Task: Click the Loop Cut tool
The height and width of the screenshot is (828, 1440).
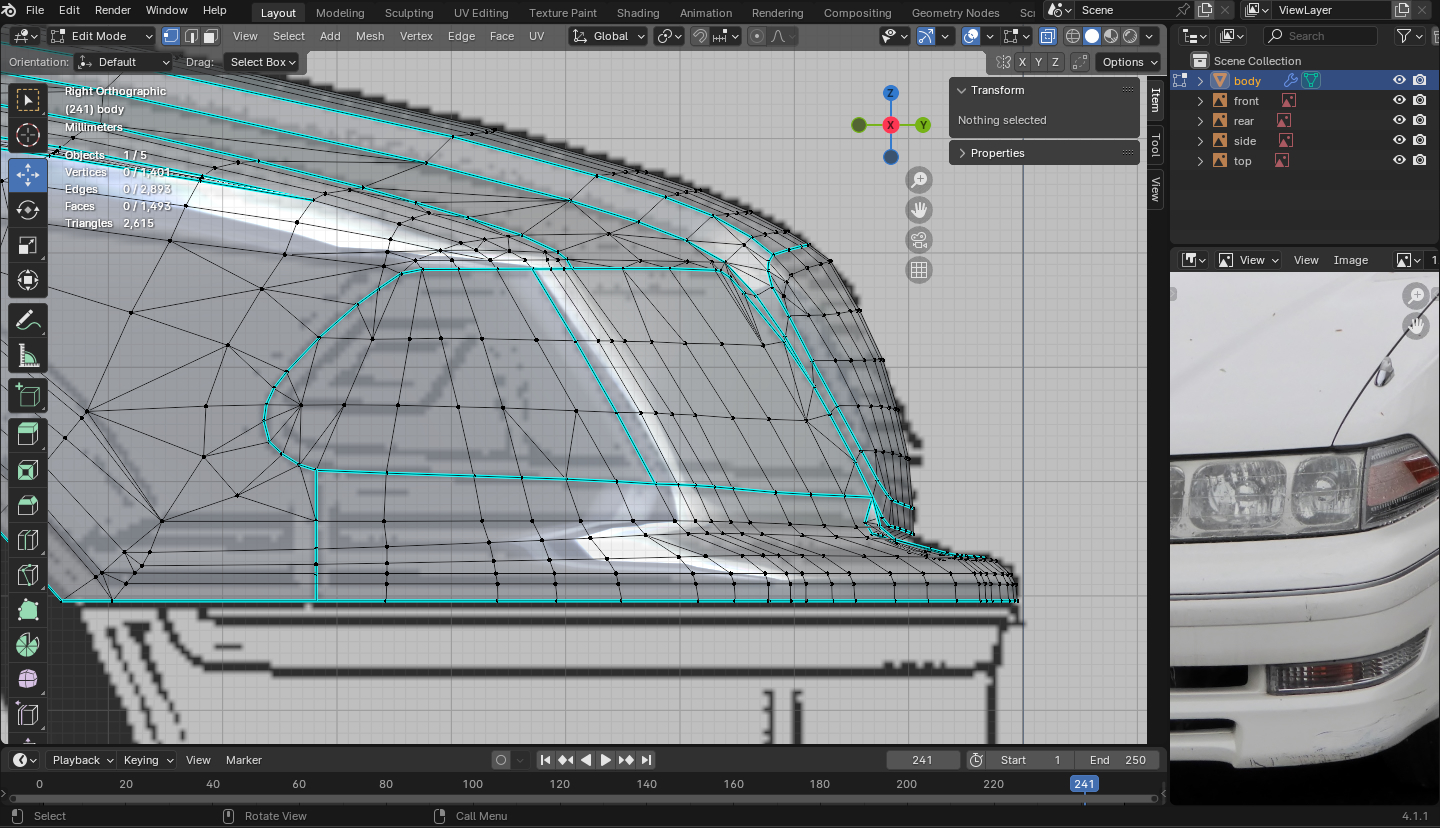Action: click(28, 540)
